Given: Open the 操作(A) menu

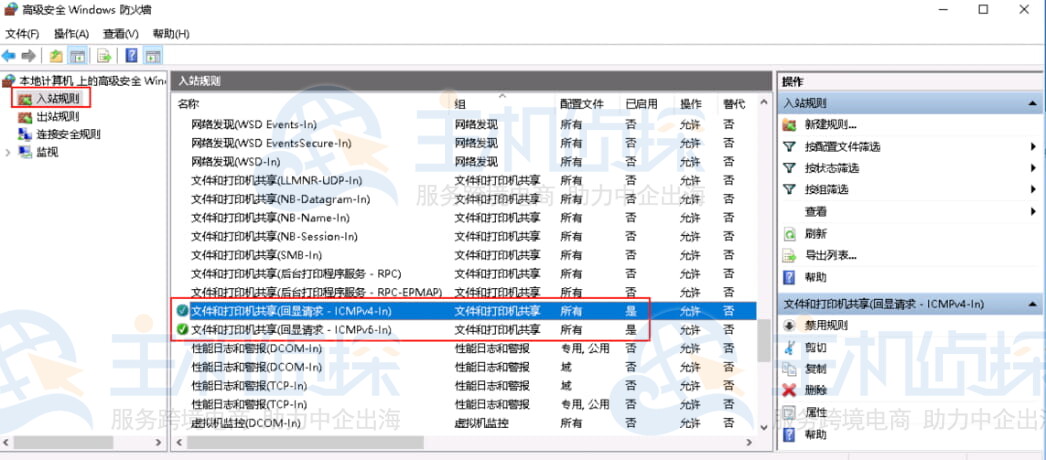Looking at the screenshot, I should pos(71,33).
